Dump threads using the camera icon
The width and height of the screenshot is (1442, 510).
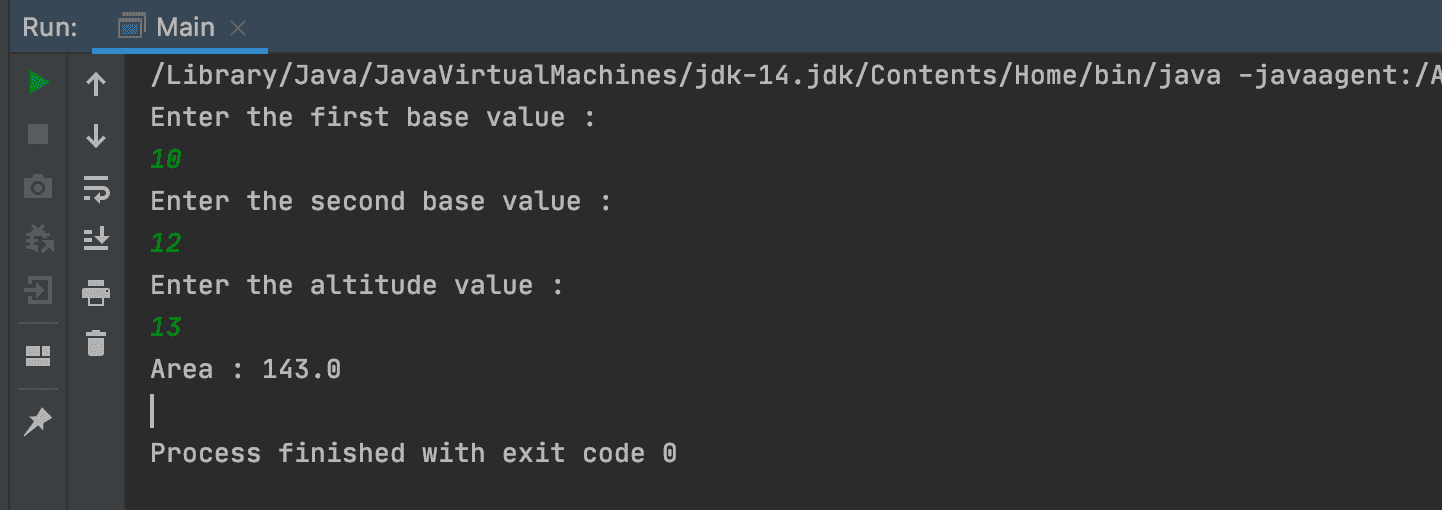tap(38, 186)
